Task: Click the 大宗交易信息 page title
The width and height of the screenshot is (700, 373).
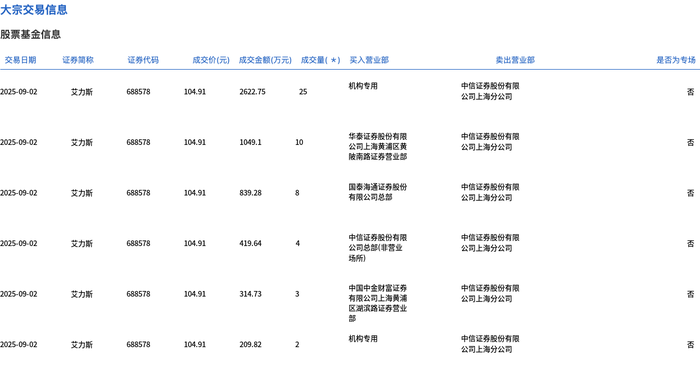Action: click(34, 9)
